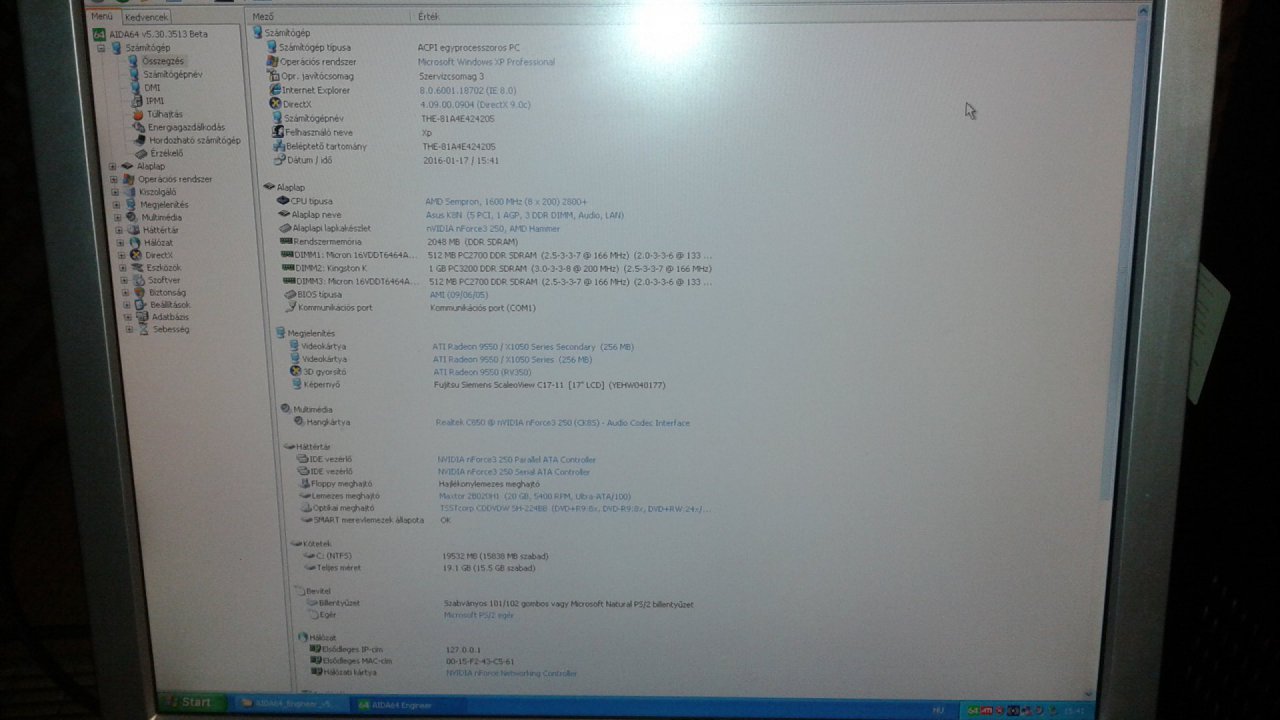Open the DMI tree icon
The image size is (1280, 720).
pyautogui.click(x=135, y=87)
